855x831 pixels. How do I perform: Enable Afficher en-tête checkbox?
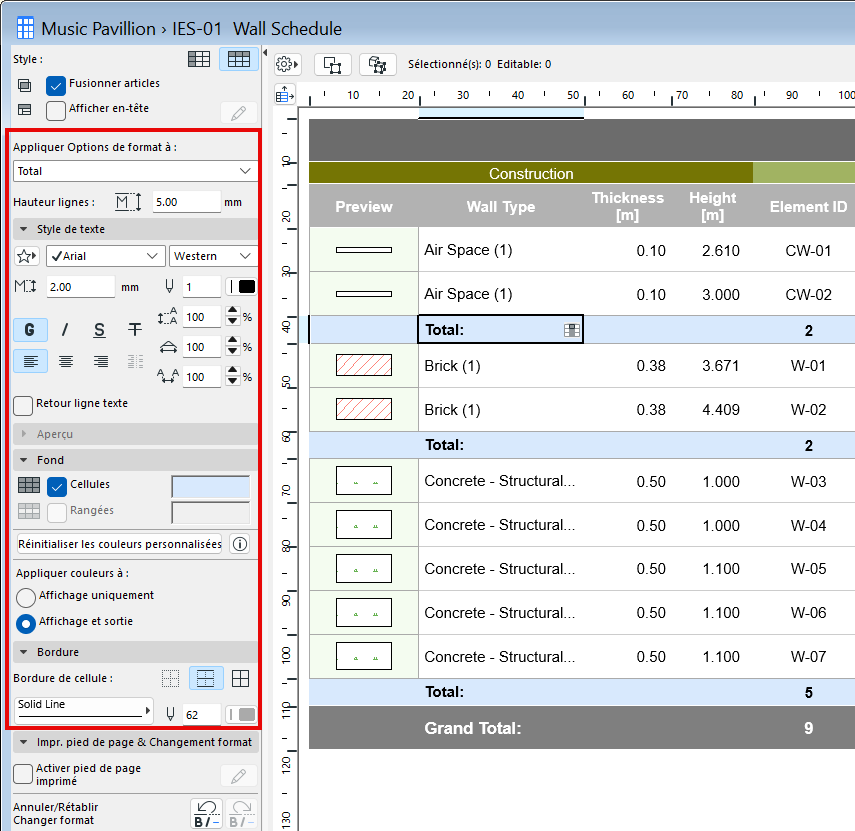[x=56, y=109]
